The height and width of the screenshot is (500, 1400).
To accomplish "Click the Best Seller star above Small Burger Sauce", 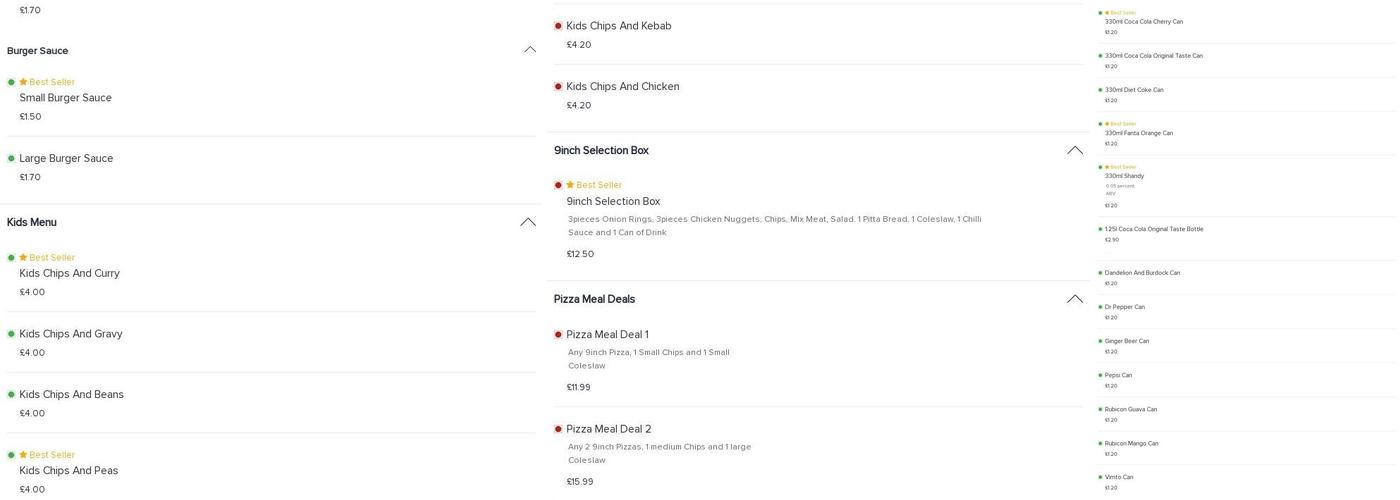I will click(x=23, y=82).
